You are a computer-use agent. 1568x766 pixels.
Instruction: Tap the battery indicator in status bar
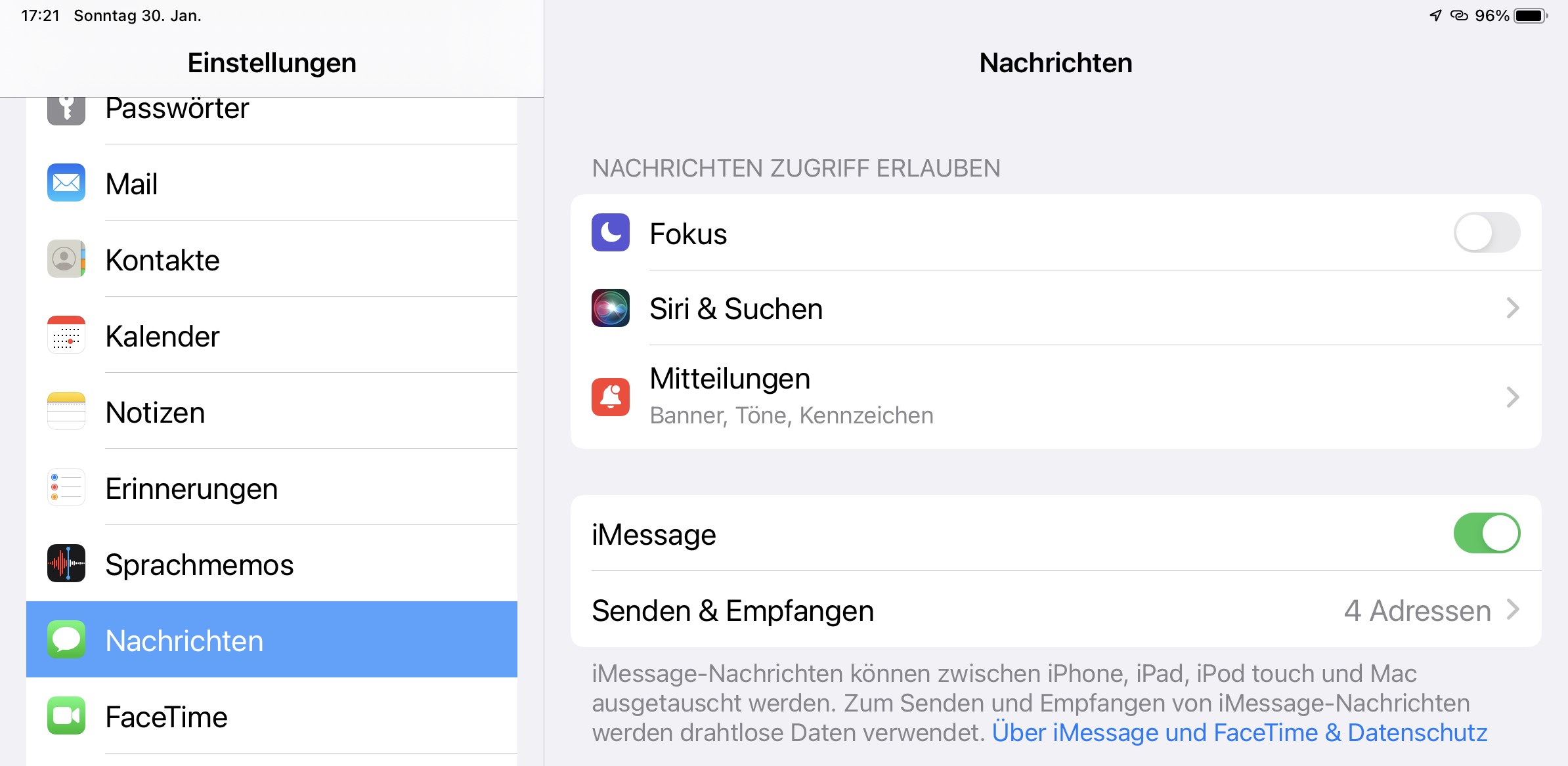(1530, 16)
